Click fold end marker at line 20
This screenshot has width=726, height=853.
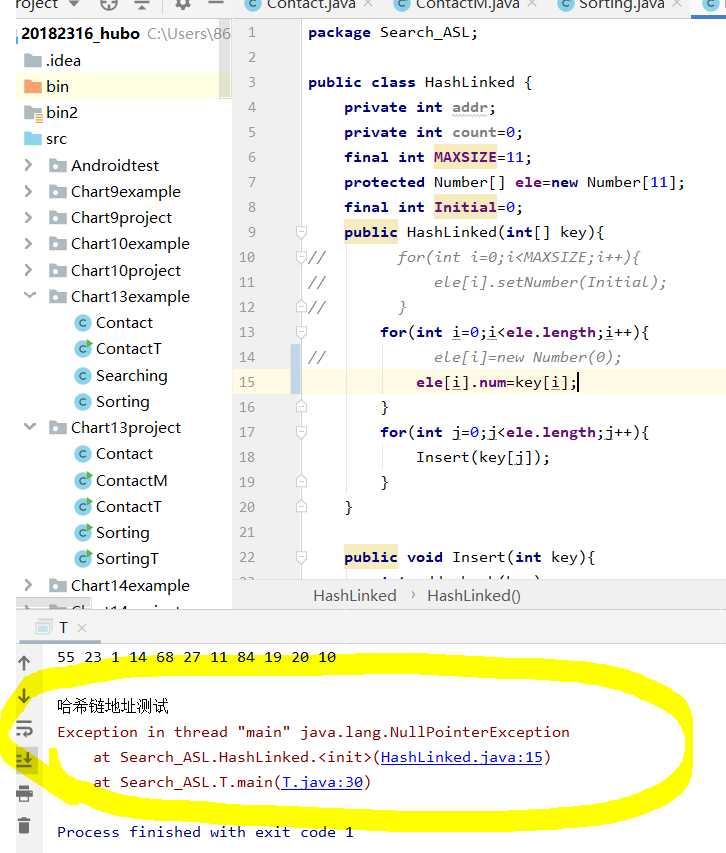[x=301, y=506]
